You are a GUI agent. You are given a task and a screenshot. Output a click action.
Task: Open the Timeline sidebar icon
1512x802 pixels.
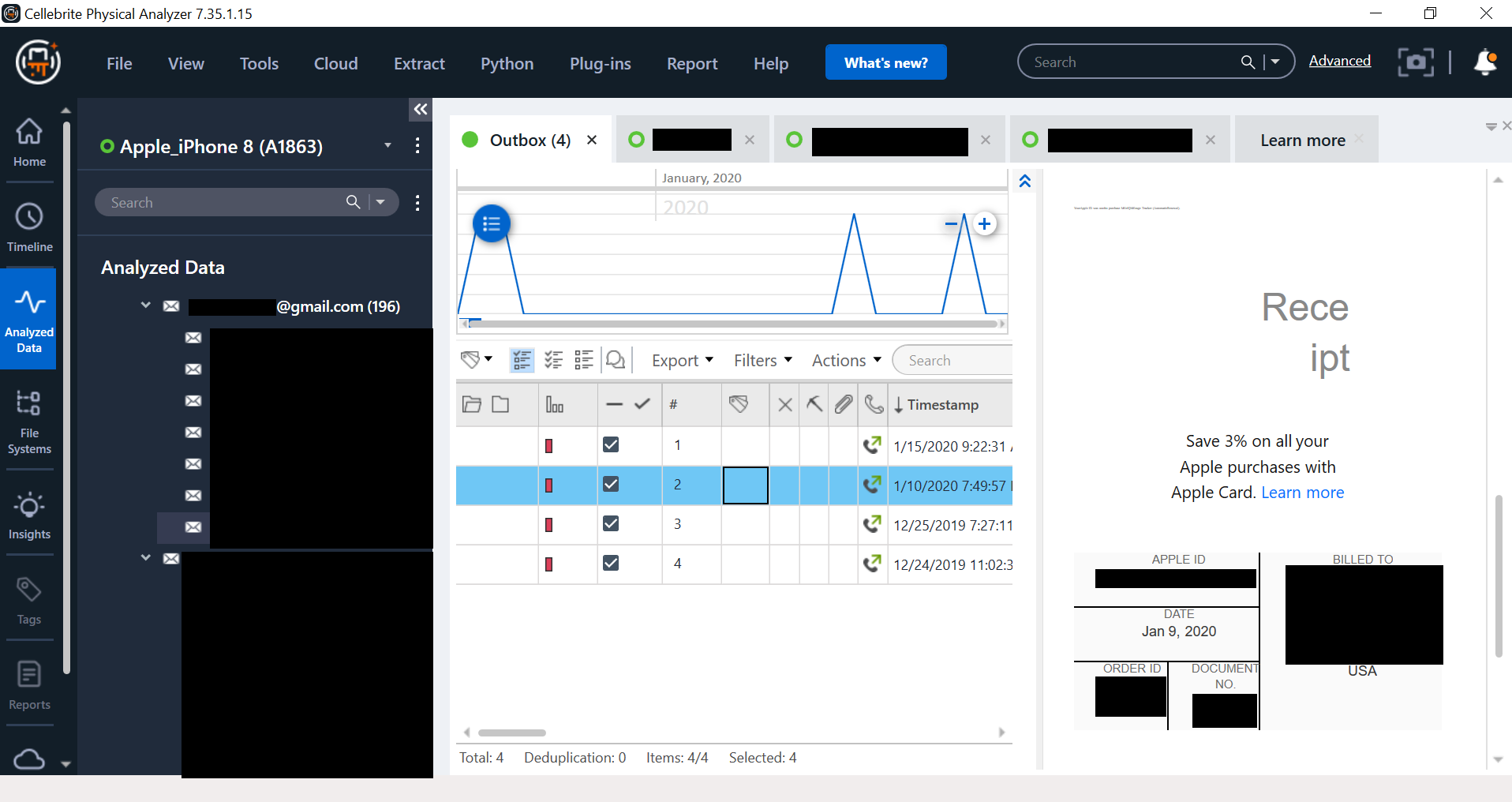click(29, 227)
